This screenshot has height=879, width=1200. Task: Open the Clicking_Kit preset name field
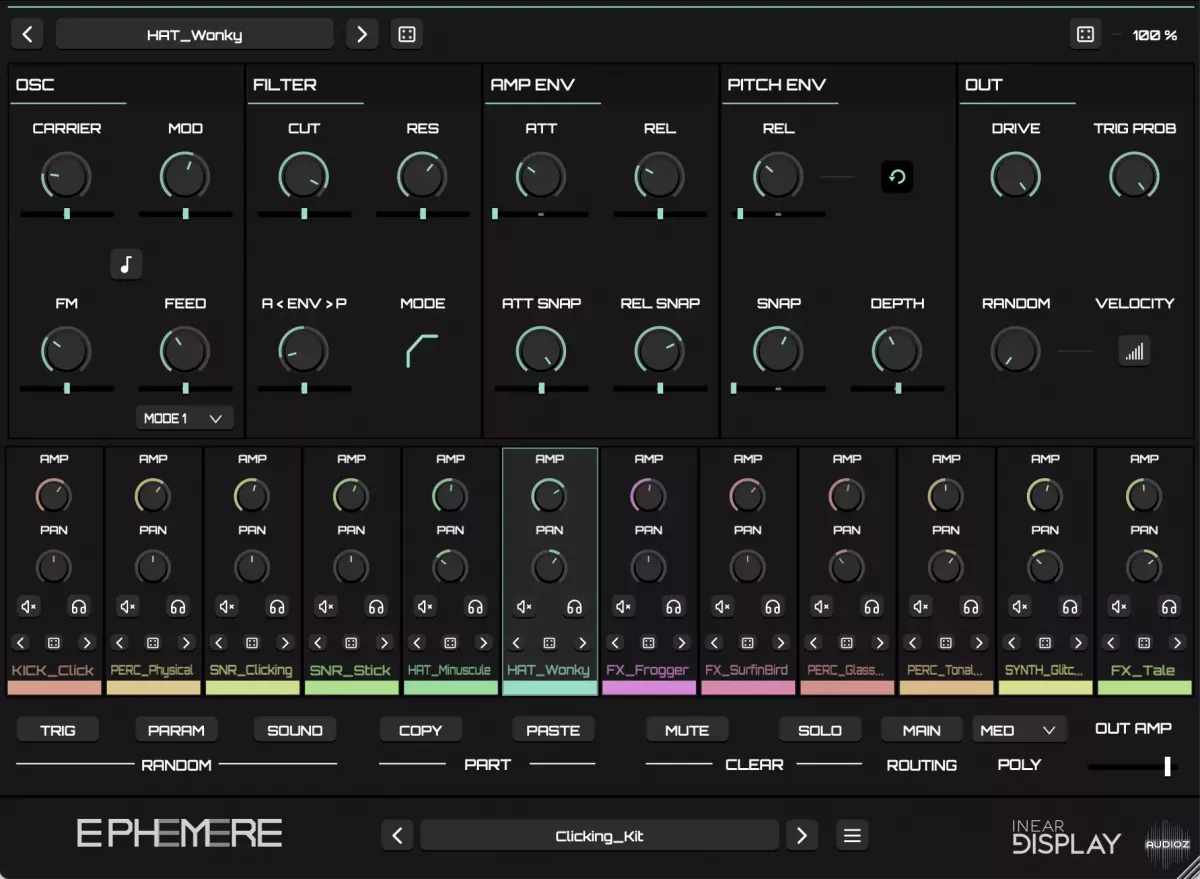click(599, 835)
